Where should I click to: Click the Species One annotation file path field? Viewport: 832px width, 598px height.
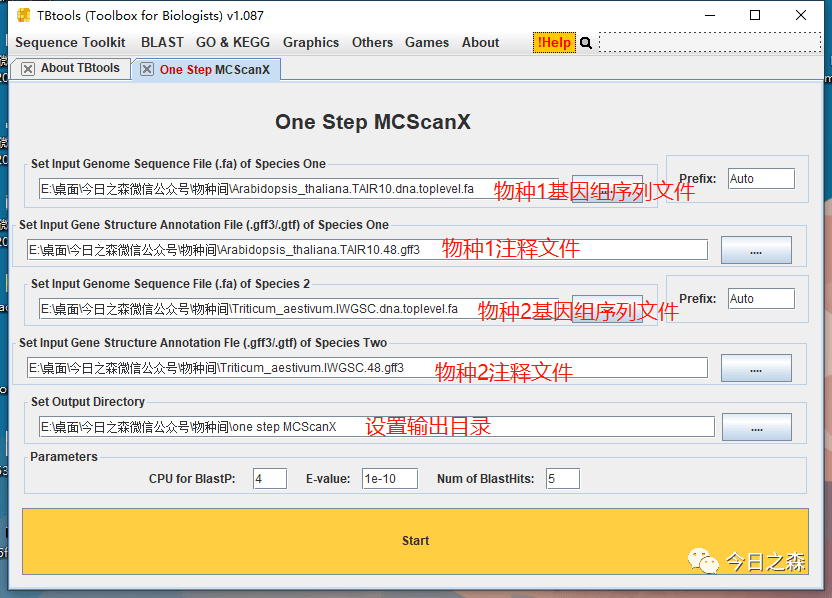[x=367, y=250]
